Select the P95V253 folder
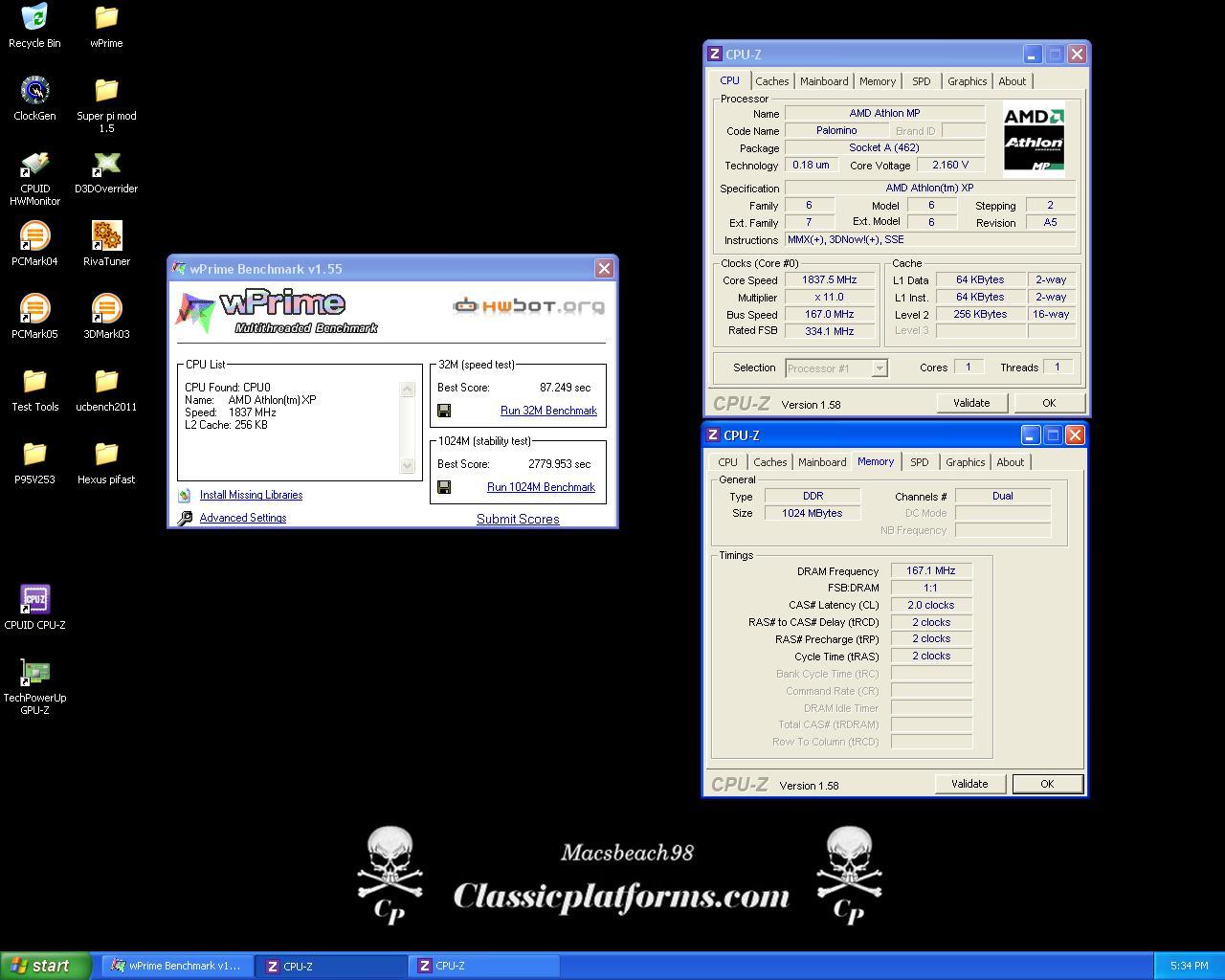The height and width of the screenshot is (980, 1225). coord(34,454)
